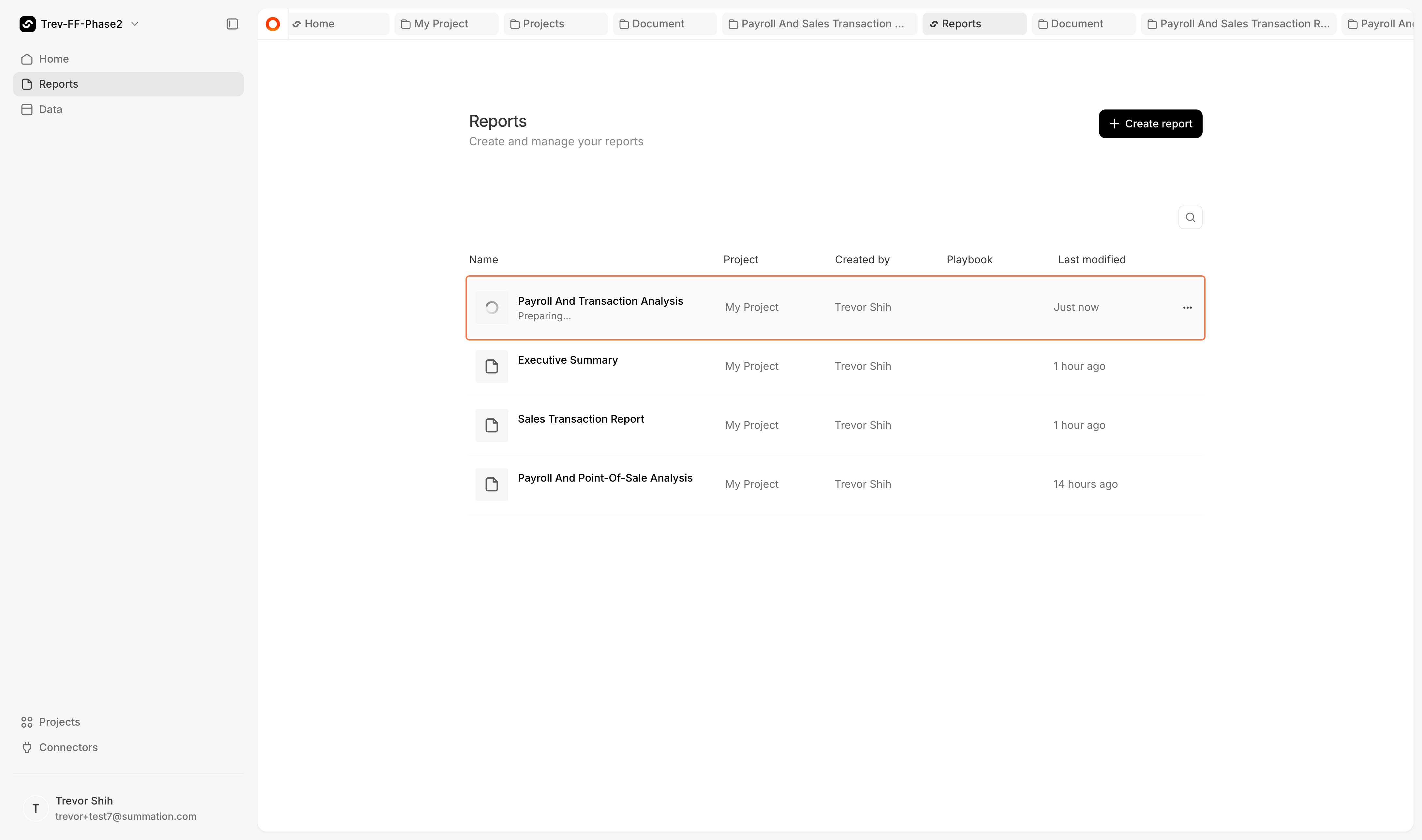Click My Project in the Executive Summary row
Viewport: 1422px width, 840px height.
coord(751,366)
